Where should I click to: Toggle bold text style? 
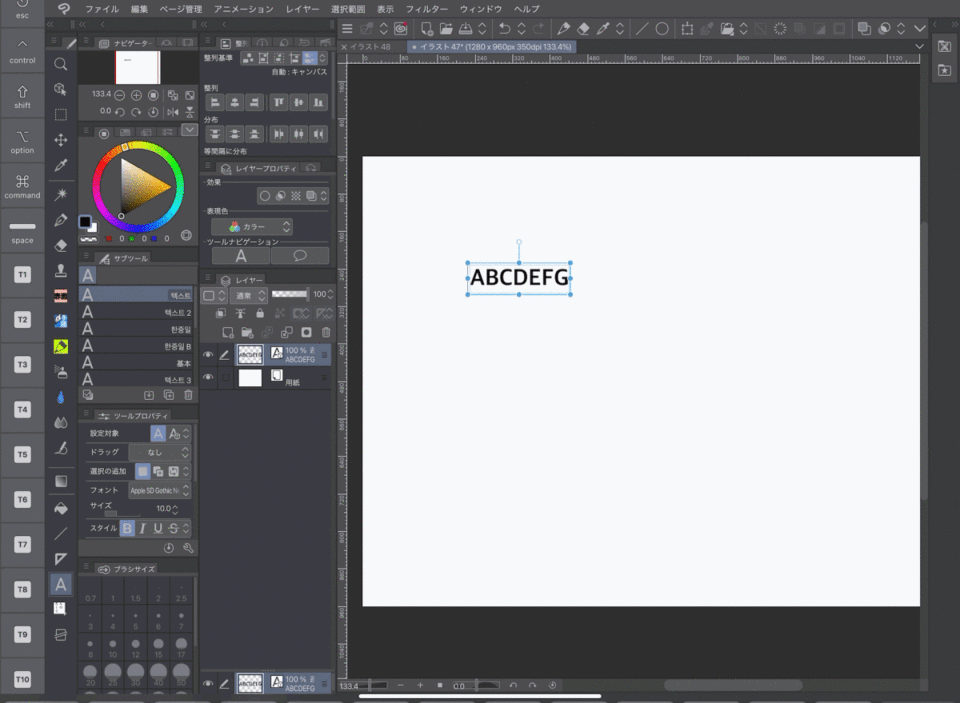pos(127,528)
